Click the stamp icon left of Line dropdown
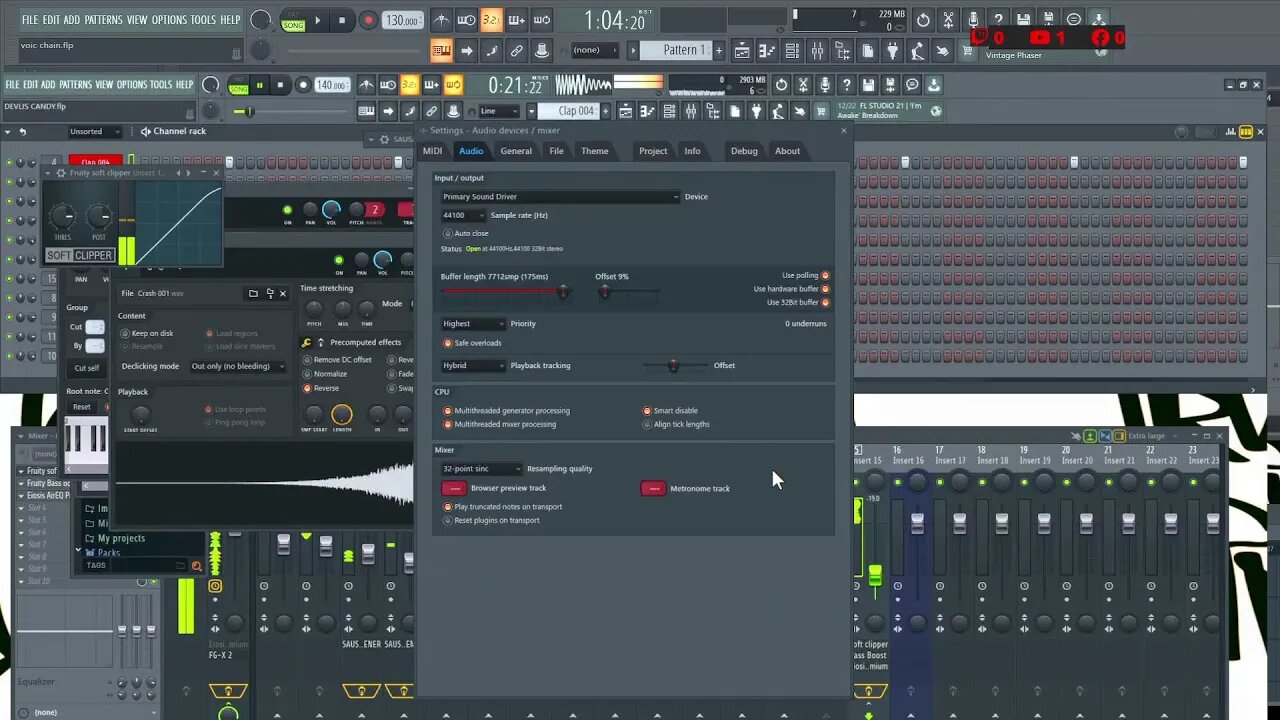 tap(454, 111)
